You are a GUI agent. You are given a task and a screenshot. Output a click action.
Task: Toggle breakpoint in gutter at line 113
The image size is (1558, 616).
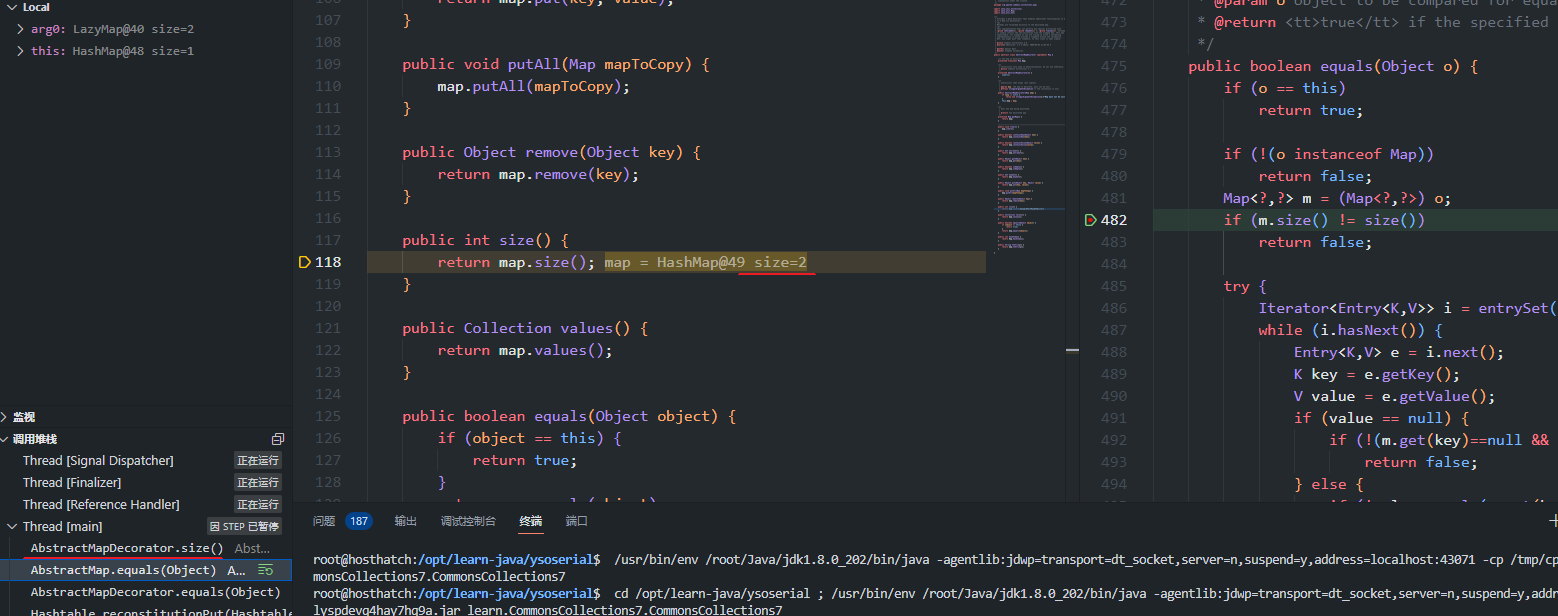pos(305,152)
